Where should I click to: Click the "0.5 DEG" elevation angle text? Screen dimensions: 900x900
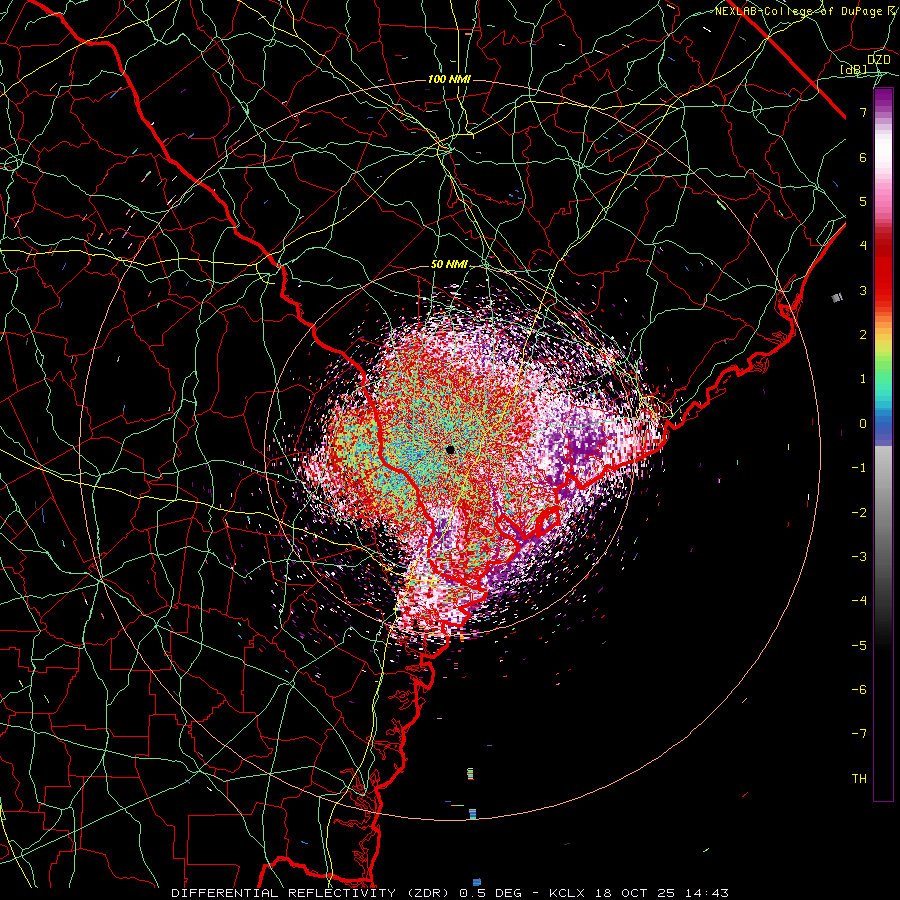(490, 893)
